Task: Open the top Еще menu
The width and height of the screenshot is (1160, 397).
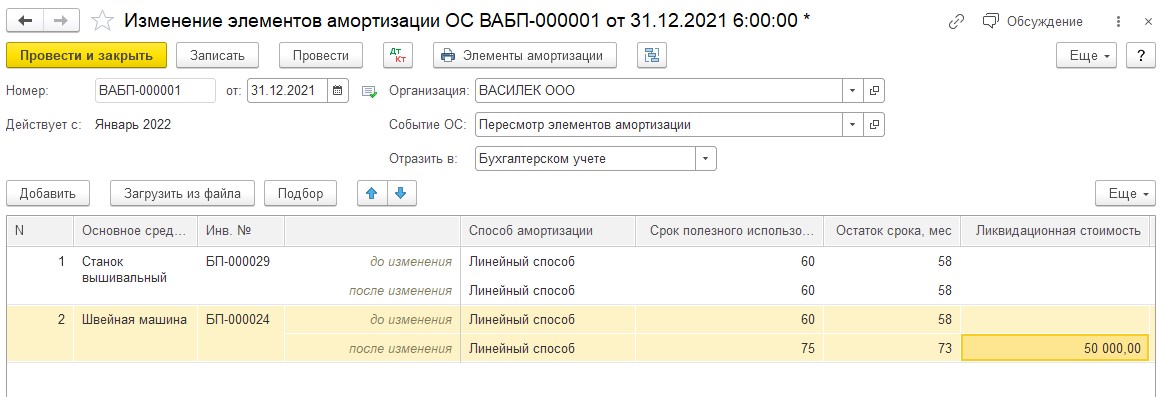Action: coord(1087,55)
